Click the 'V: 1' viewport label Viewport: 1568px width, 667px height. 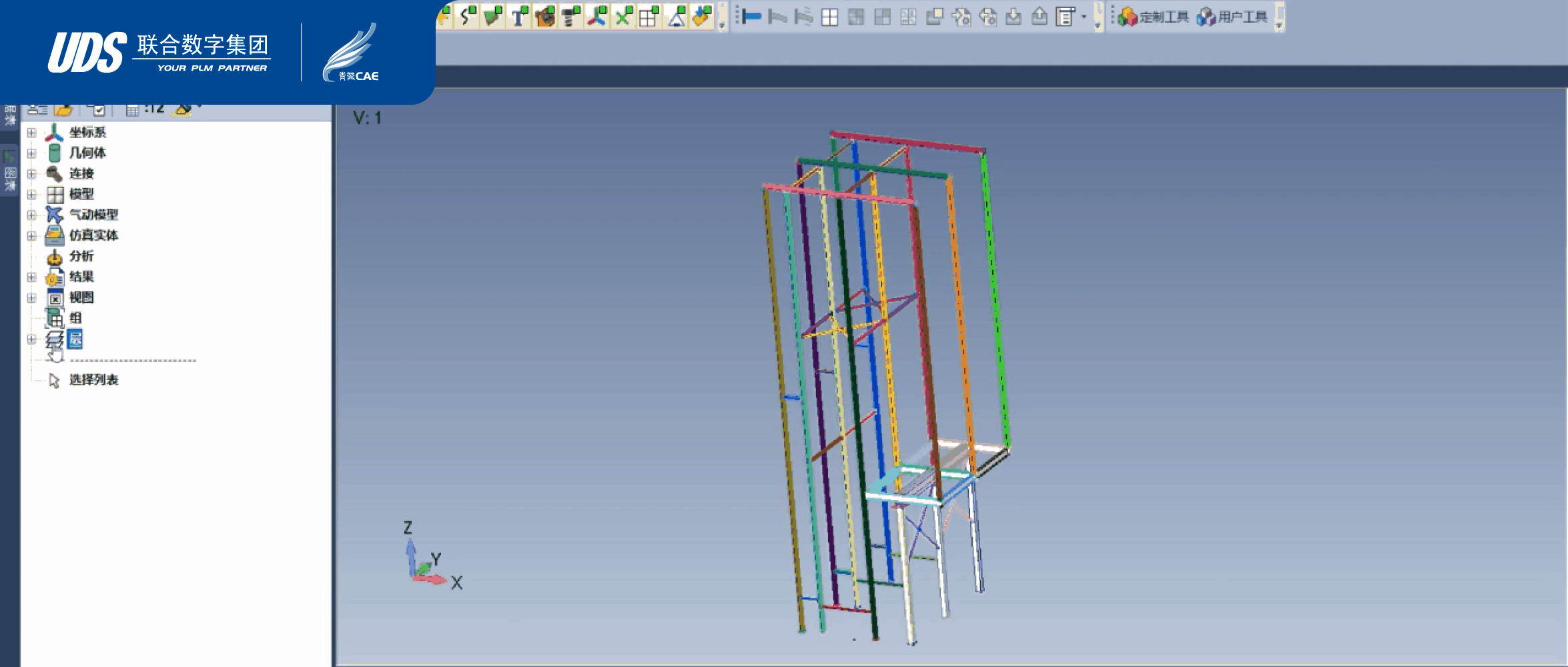(x=367, y=118)
